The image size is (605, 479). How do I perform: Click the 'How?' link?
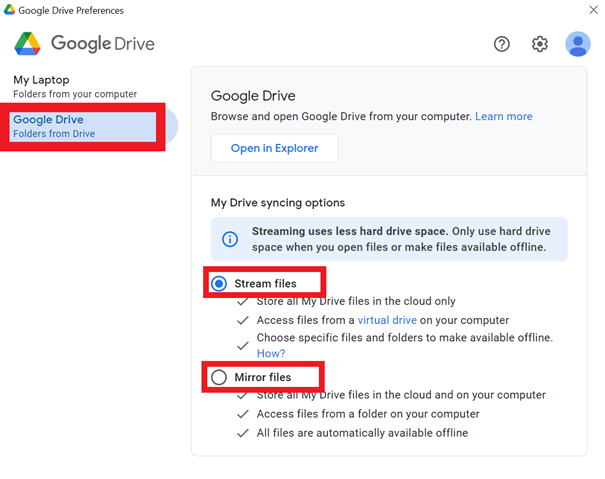(271, 353)
